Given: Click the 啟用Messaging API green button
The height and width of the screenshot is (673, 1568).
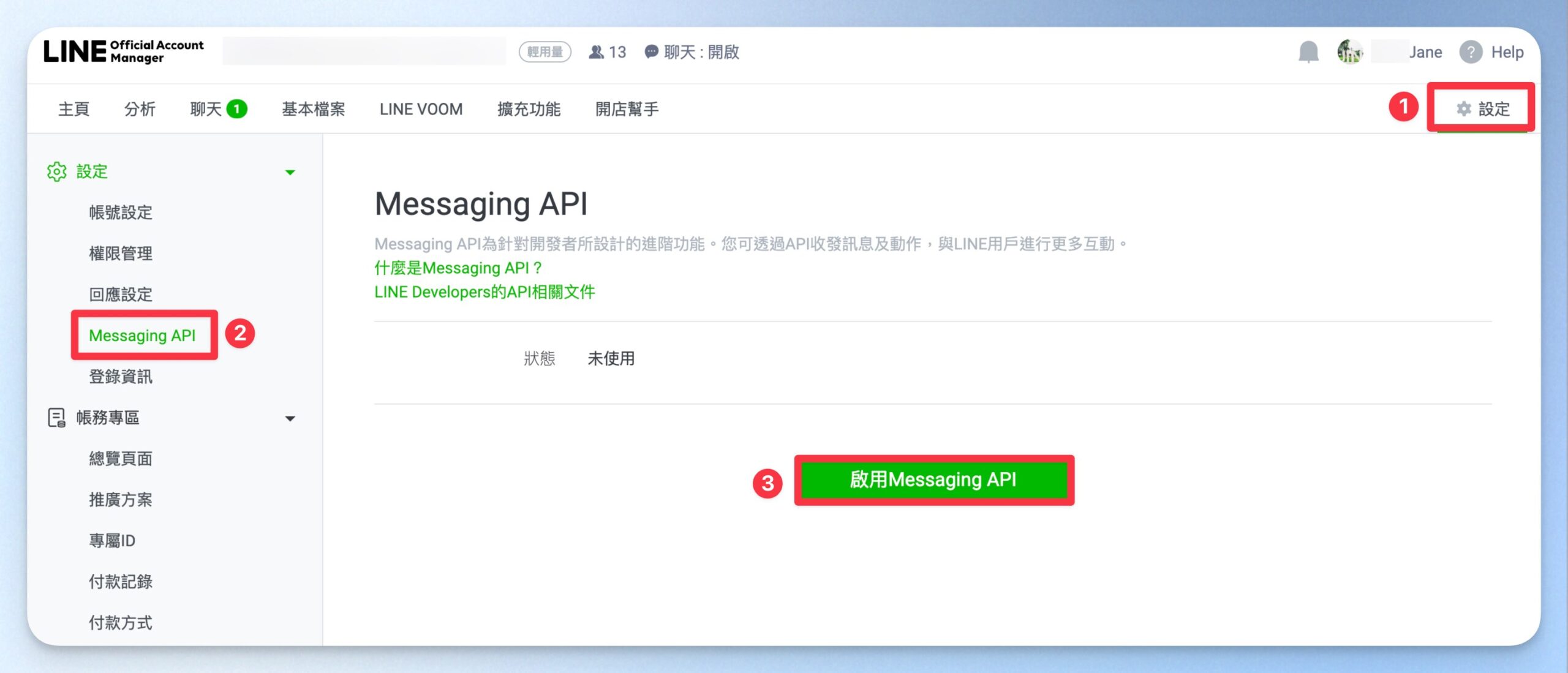Looking at the screenshot, I should click(933, 479).
